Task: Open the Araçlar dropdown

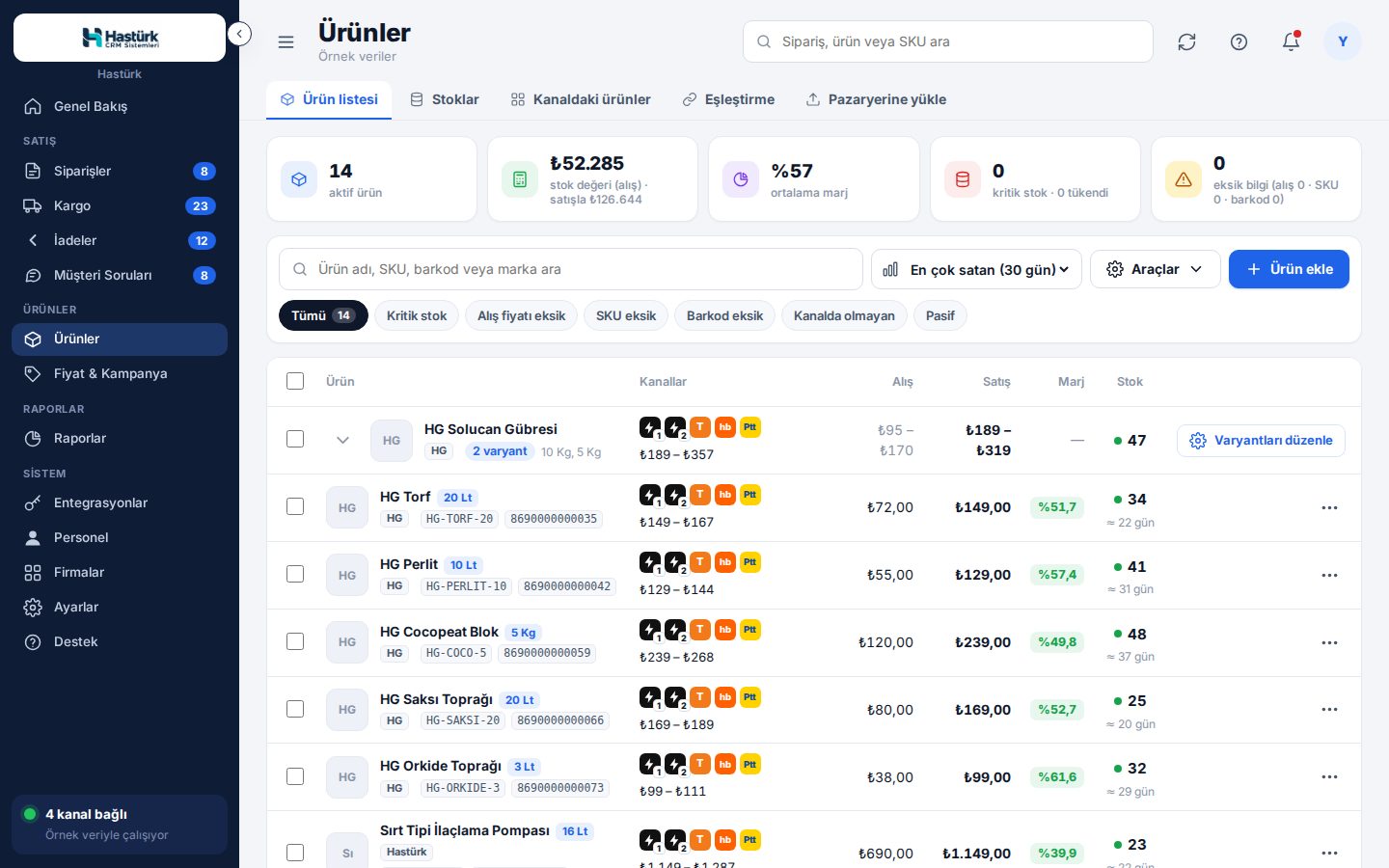Action: (1155, 269)
